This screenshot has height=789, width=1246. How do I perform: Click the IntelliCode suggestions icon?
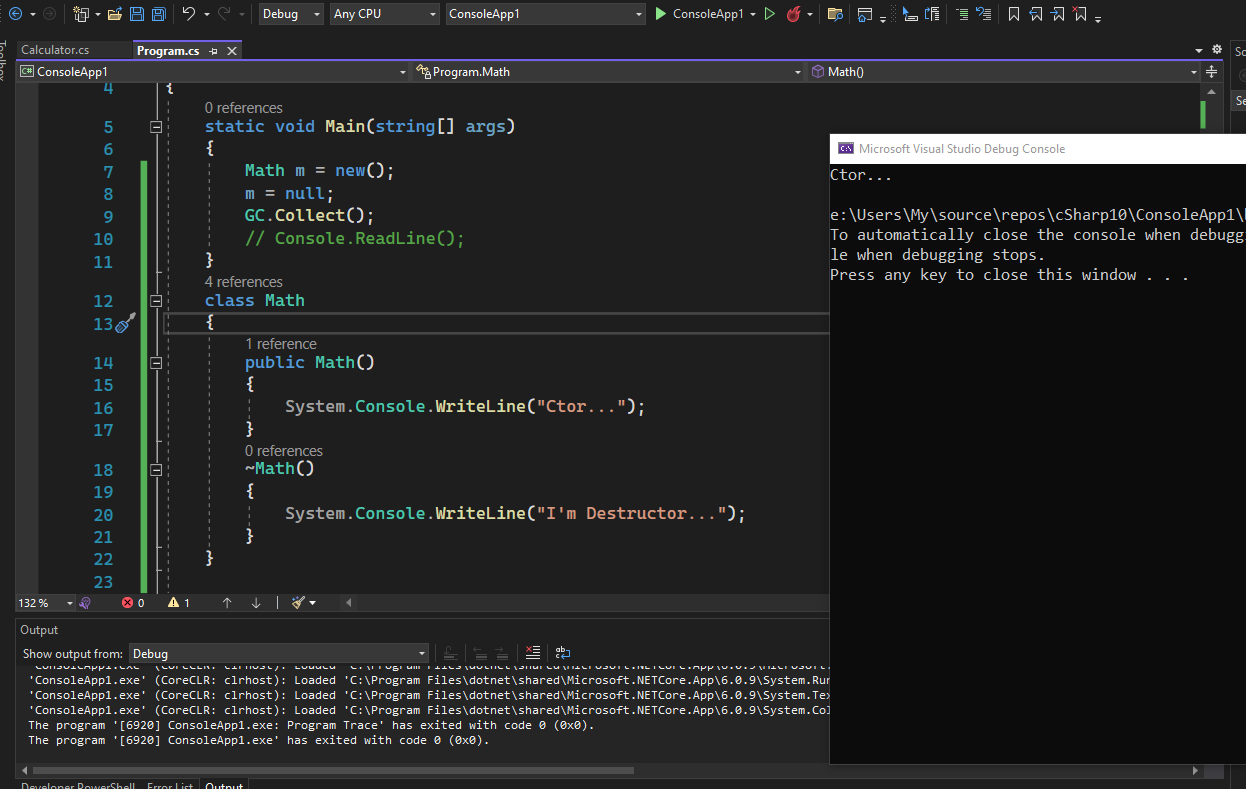(x=86, y=603)
